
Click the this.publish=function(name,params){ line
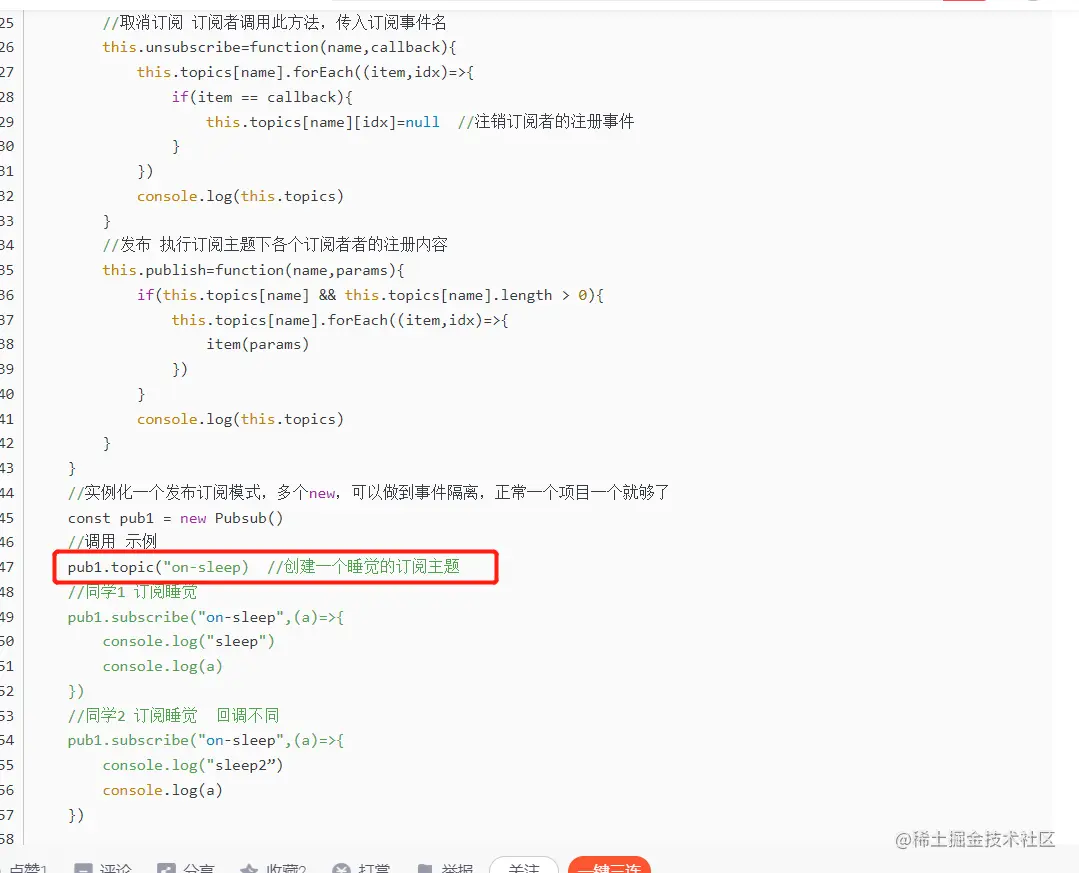click(254, 270)
